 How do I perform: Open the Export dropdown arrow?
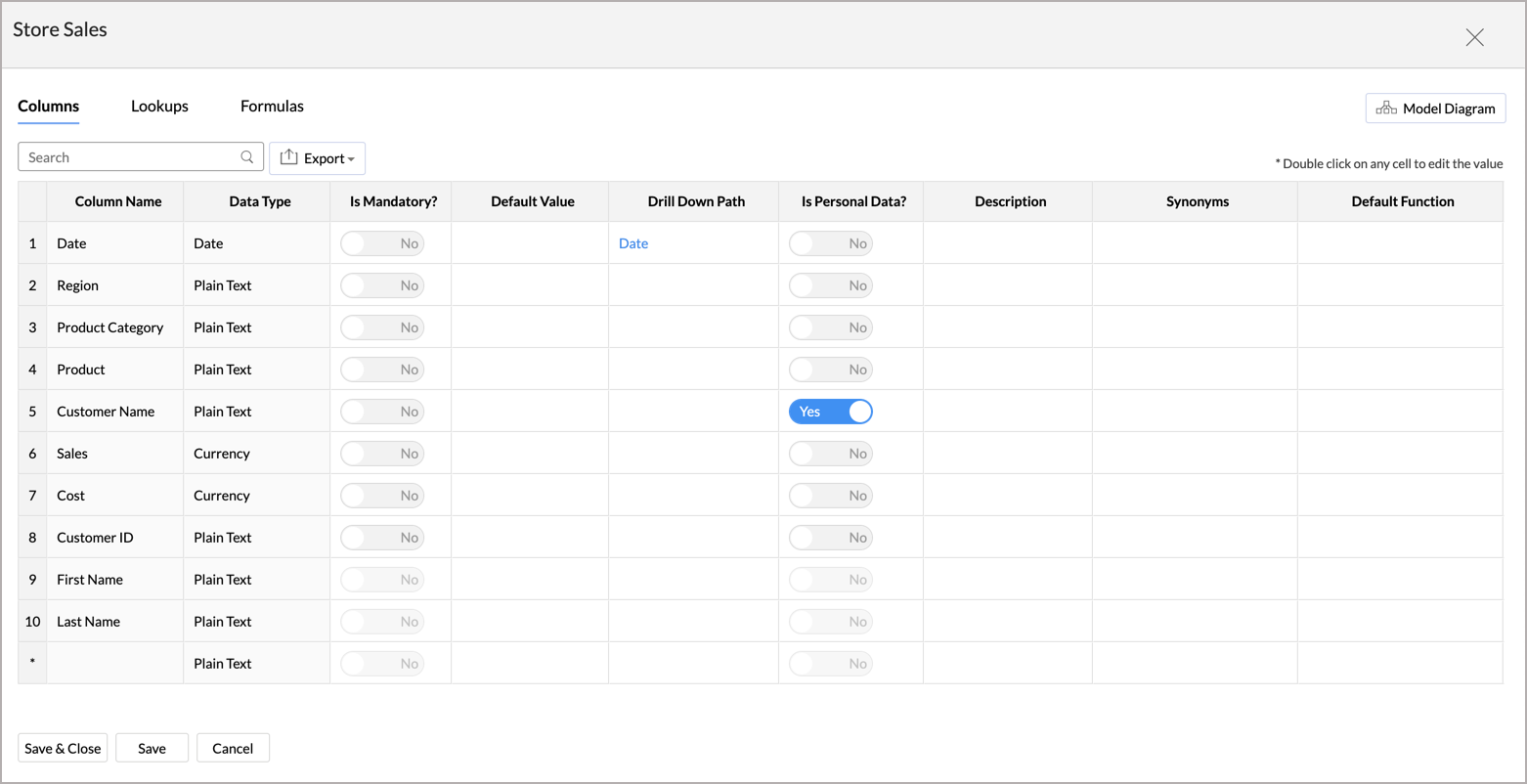351,159
